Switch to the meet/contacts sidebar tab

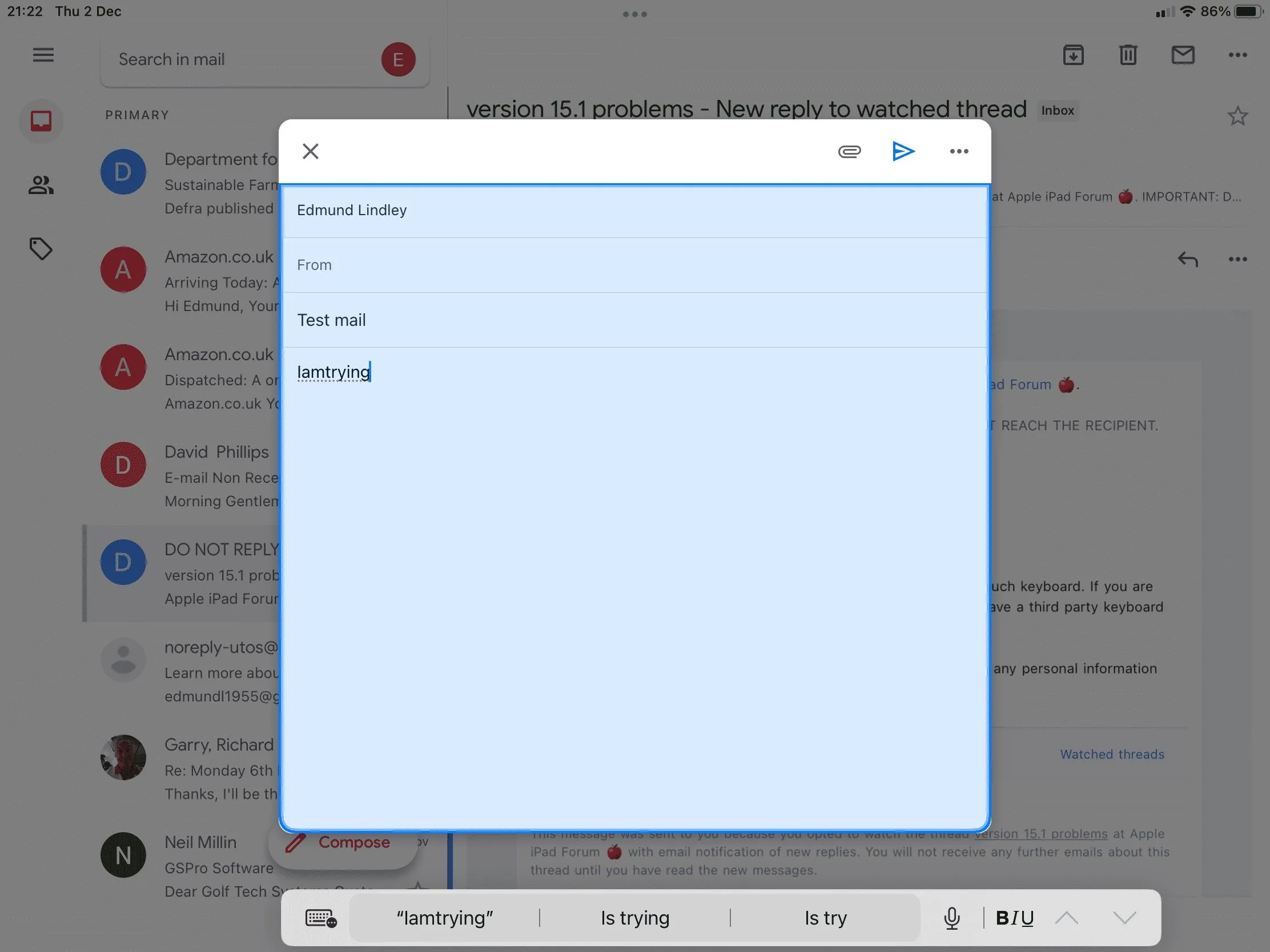(41, 185)
